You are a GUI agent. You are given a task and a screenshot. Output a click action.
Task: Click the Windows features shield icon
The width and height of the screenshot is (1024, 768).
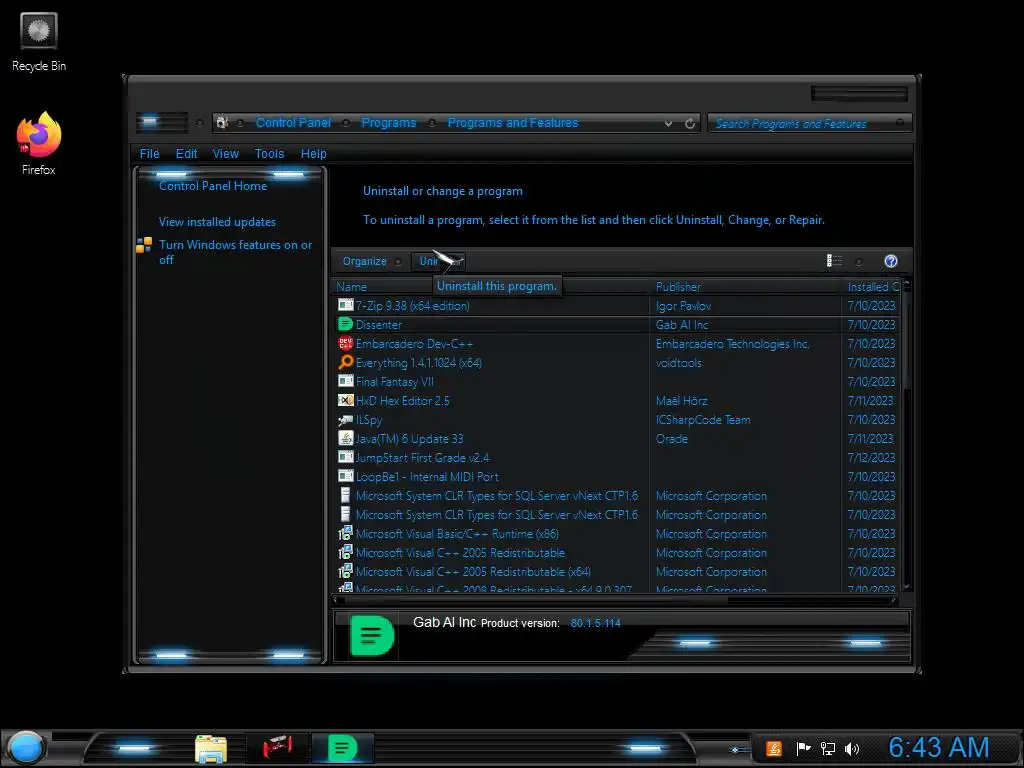[144, 245]
